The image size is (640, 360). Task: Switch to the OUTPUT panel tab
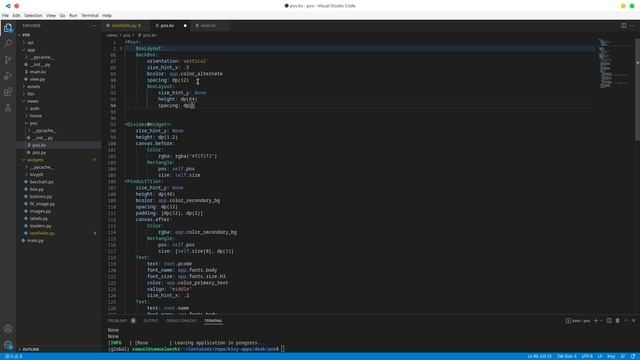pyautogui.click(x=151, y=321)
